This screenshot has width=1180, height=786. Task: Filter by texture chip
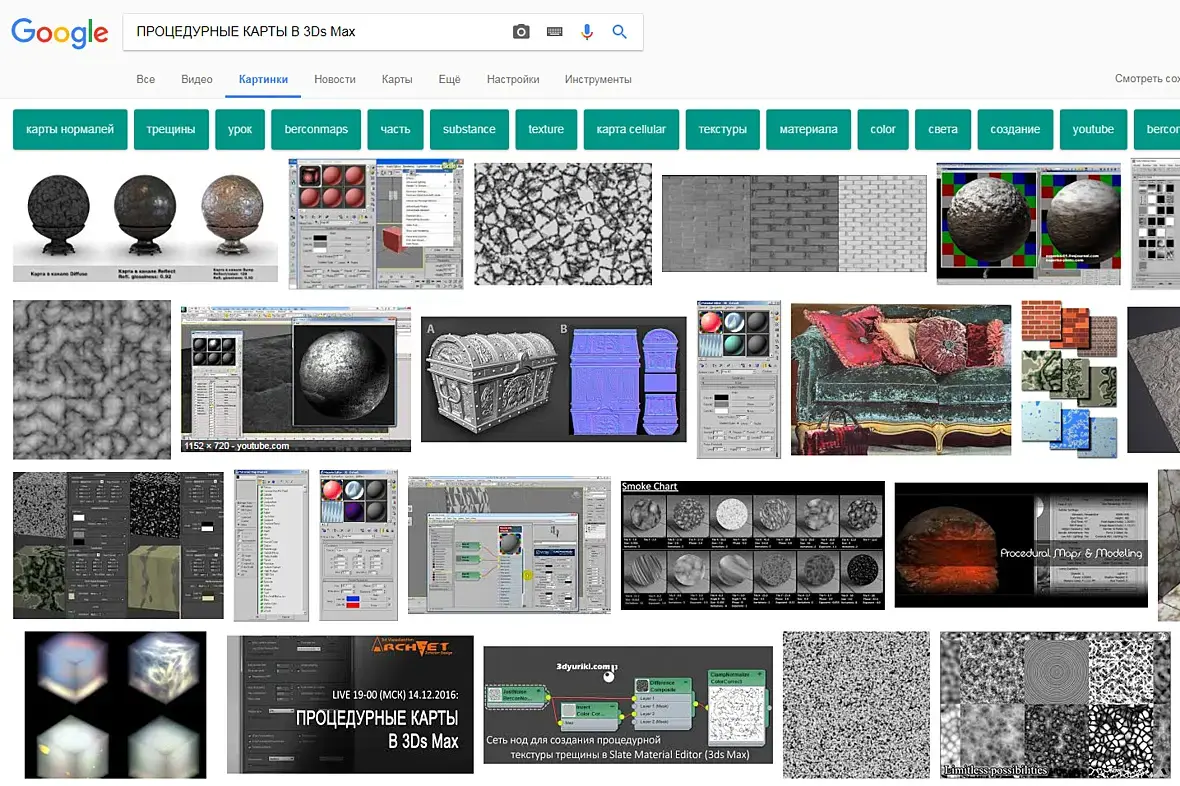pos(546,129)
